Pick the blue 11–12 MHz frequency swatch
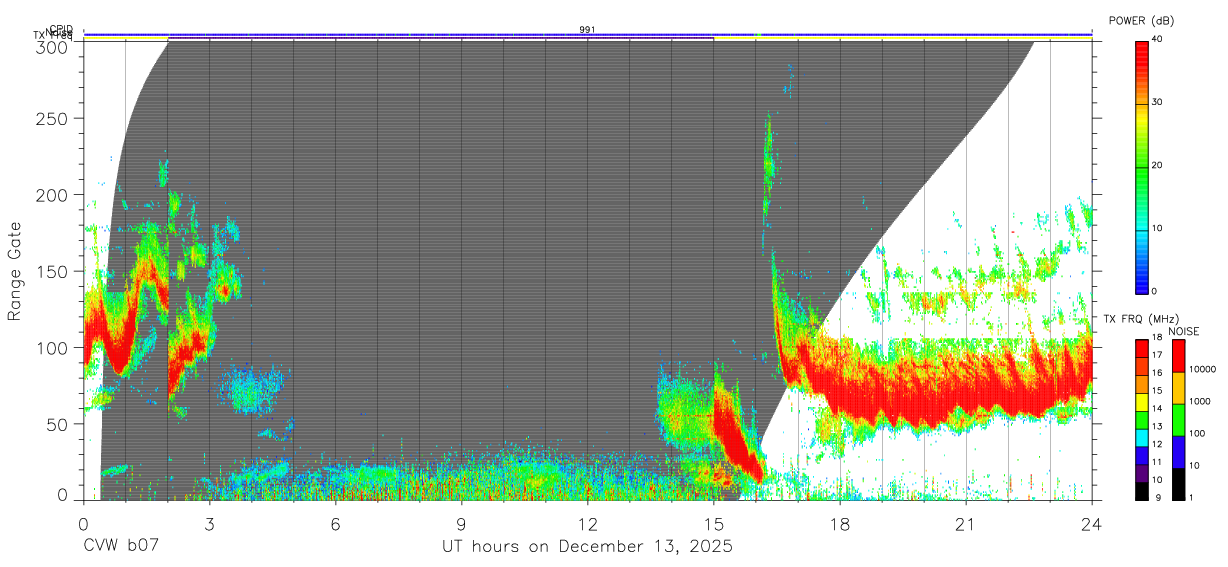The image size is (1228, 567). pos(1142,454)
